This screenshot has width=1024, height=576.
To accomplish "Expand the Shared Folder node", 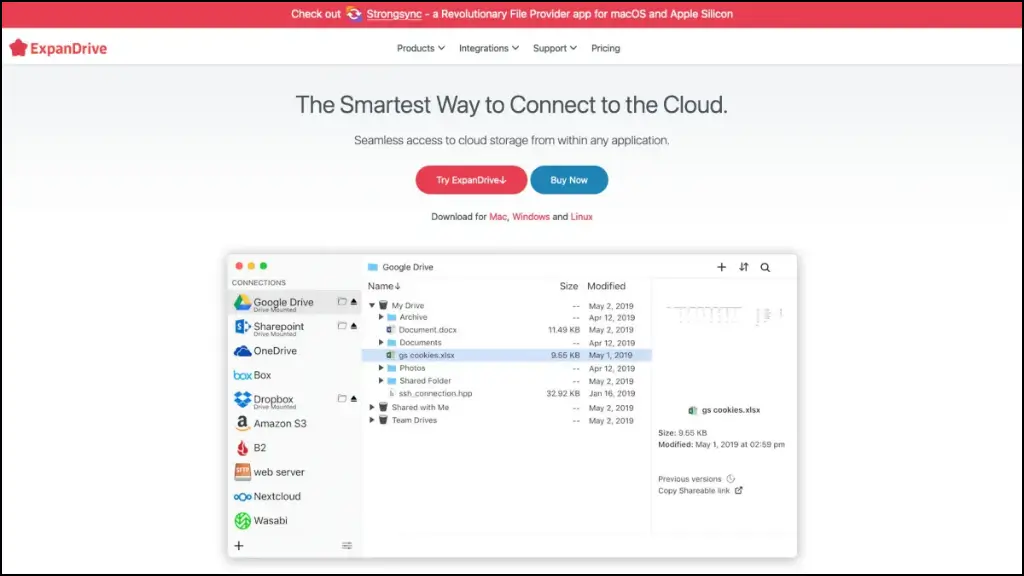I will point(381,381).
